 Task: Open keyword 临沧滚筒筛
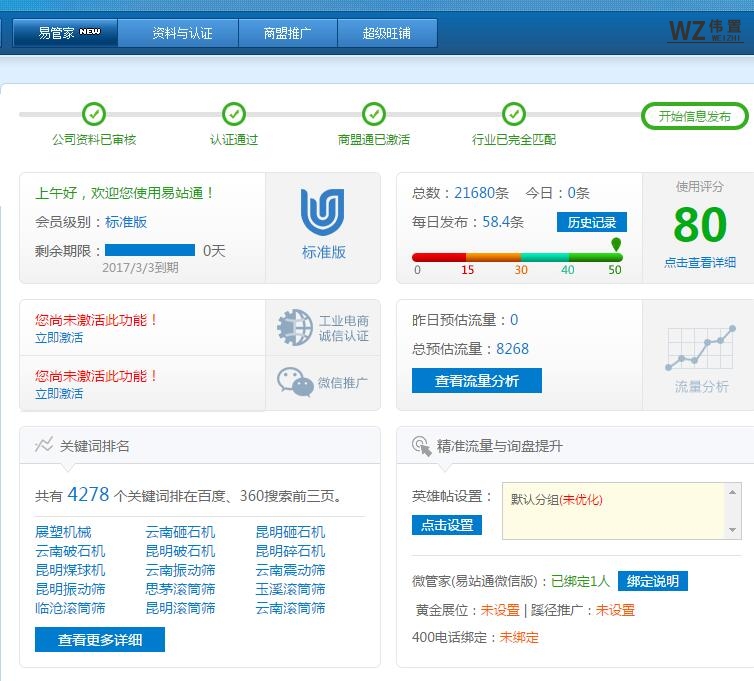tap(70, 608)
